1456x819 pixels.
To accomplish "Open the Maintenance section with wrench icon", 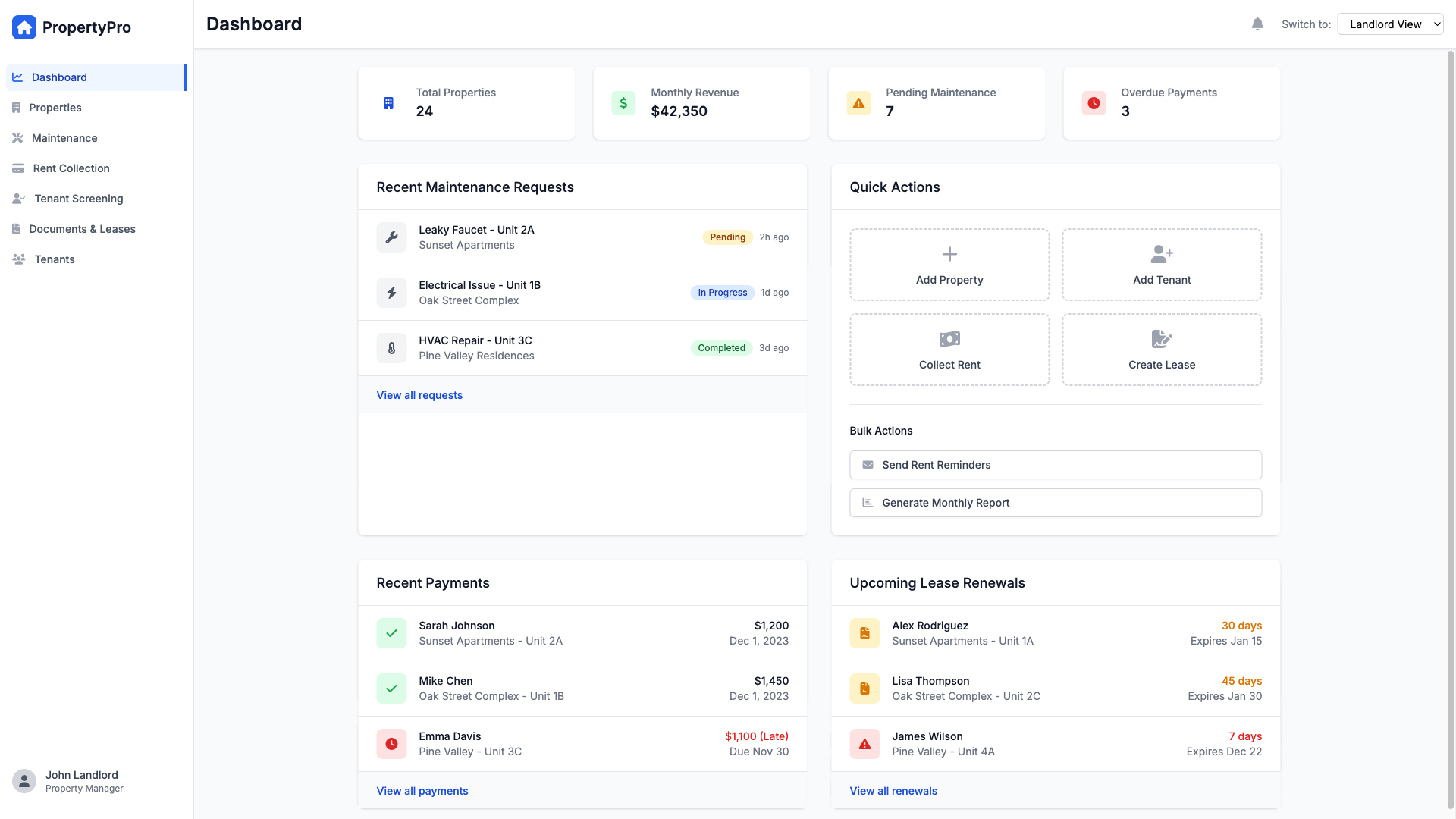I will 18,138.
